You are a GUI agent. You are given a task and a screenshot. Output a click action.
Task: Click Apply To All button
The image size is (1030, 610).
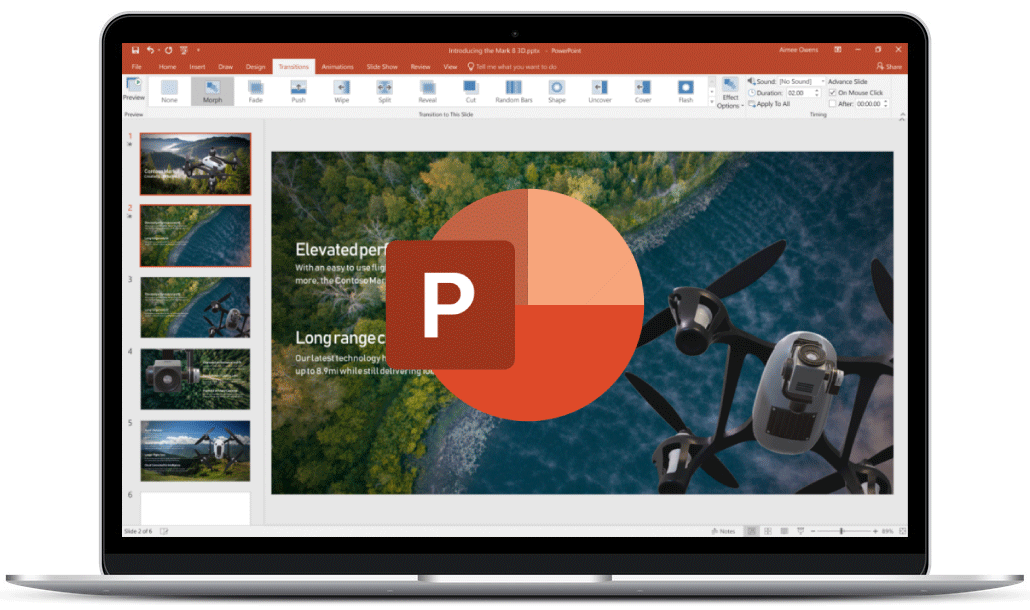769,104
